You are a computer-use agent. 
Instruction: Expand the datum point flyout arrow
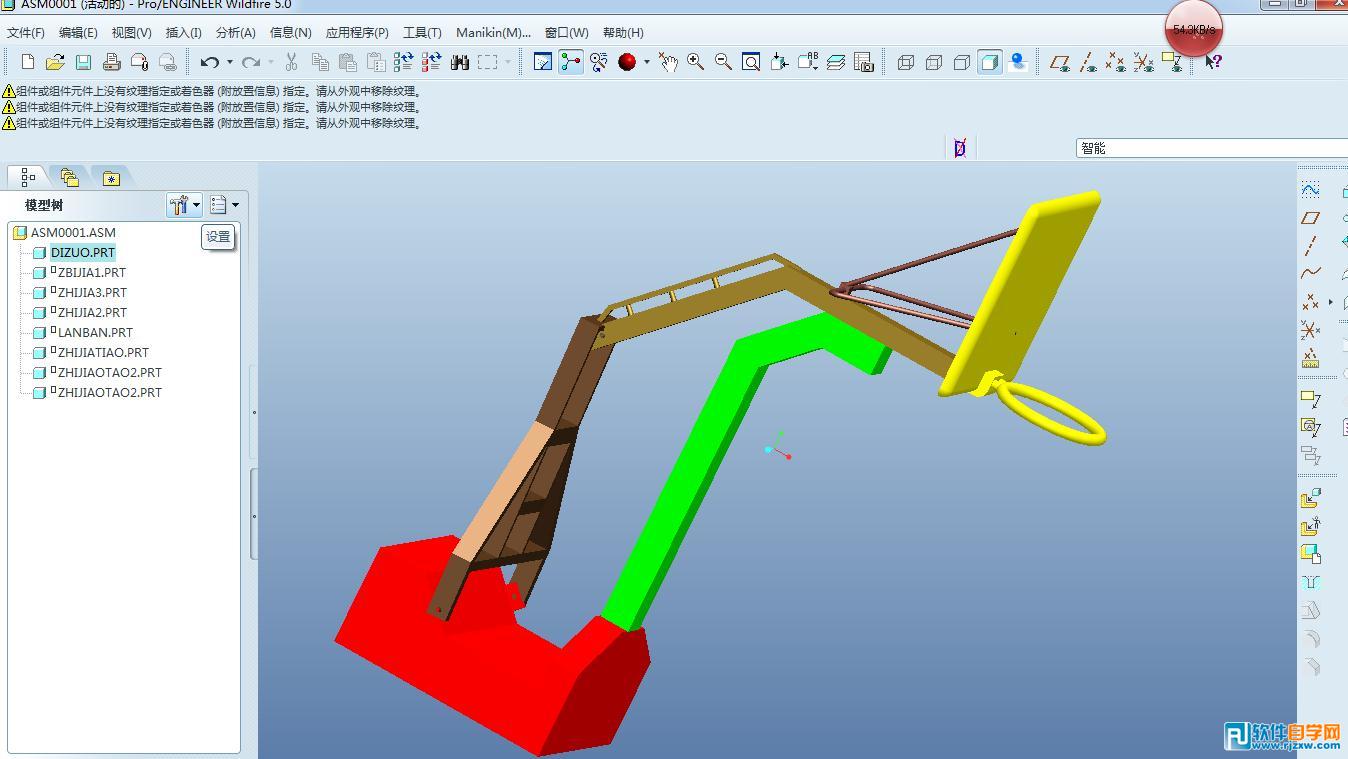tap(1331, 301)
